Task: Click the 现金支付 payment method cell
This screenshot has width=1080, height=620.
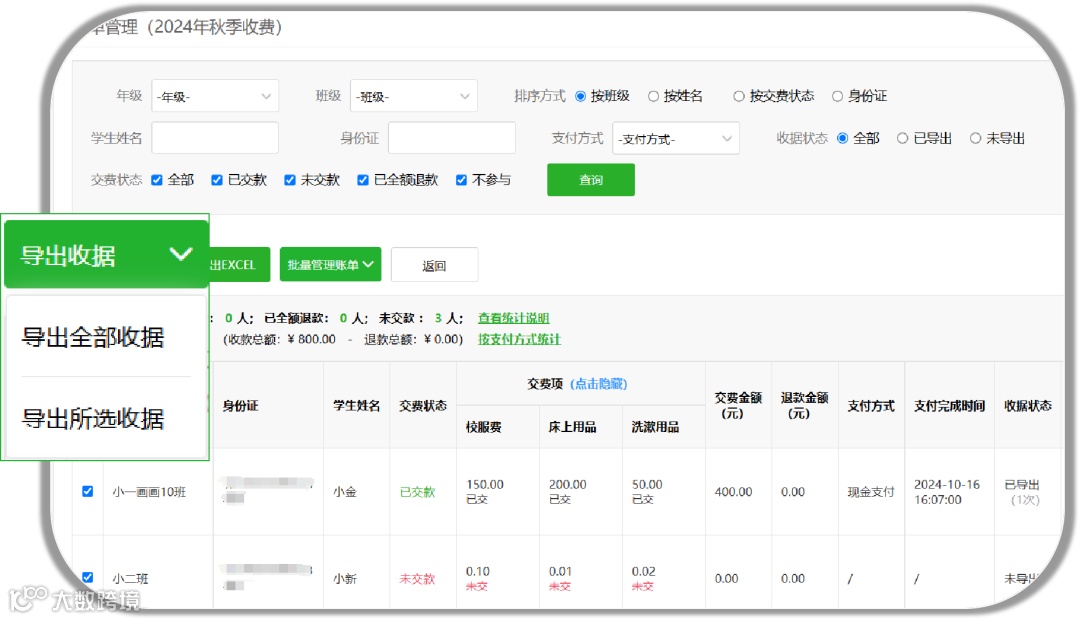Action: point(871,492)
